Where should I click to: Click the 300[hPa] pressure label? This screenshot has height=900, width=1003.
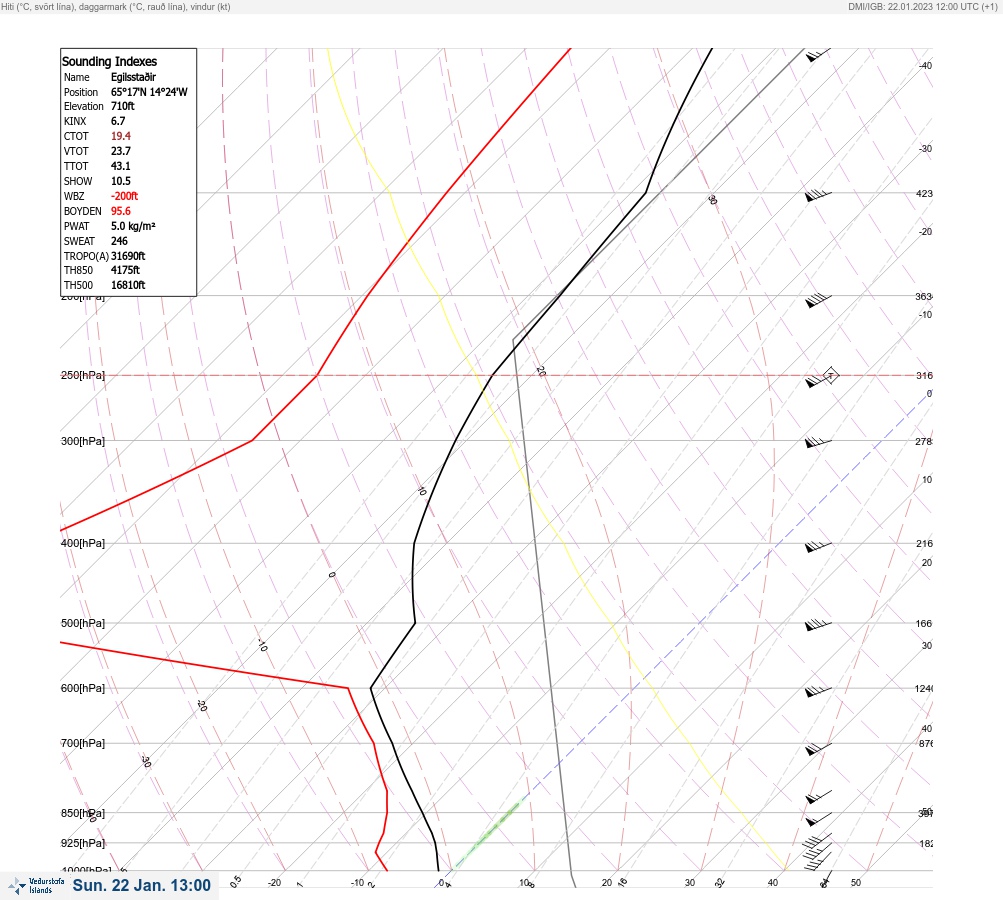click(83, 441)
